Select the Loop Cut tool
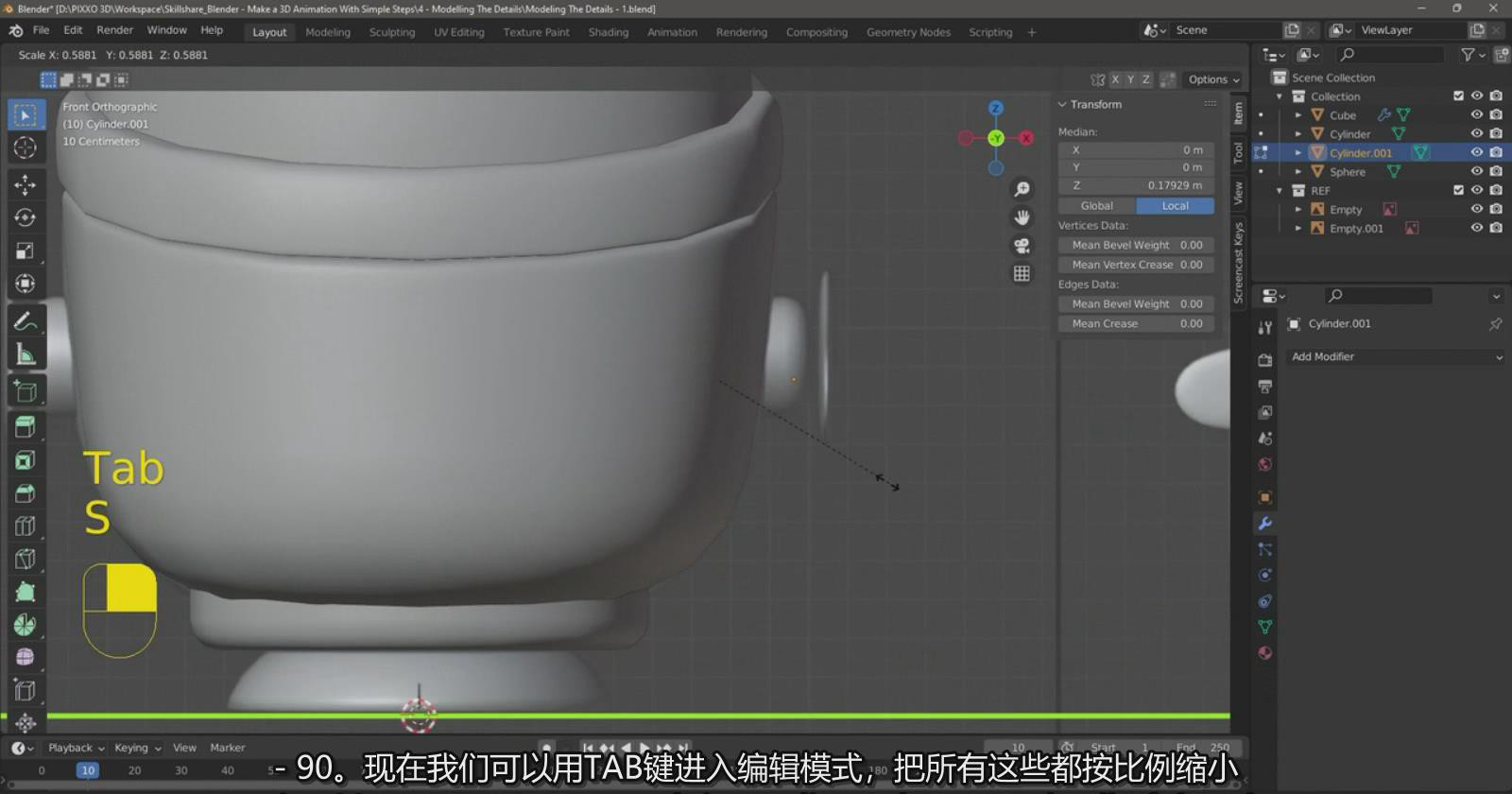 [x=26, y=526]
